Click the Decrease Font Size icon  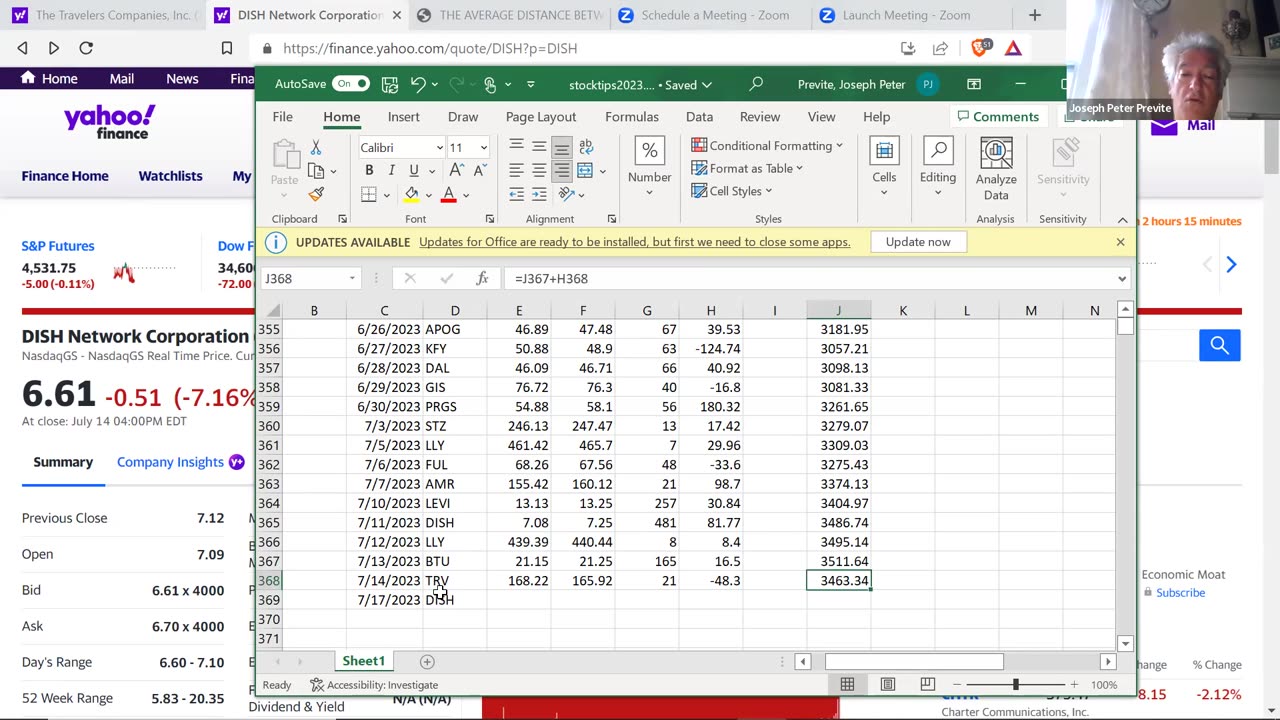479,171
